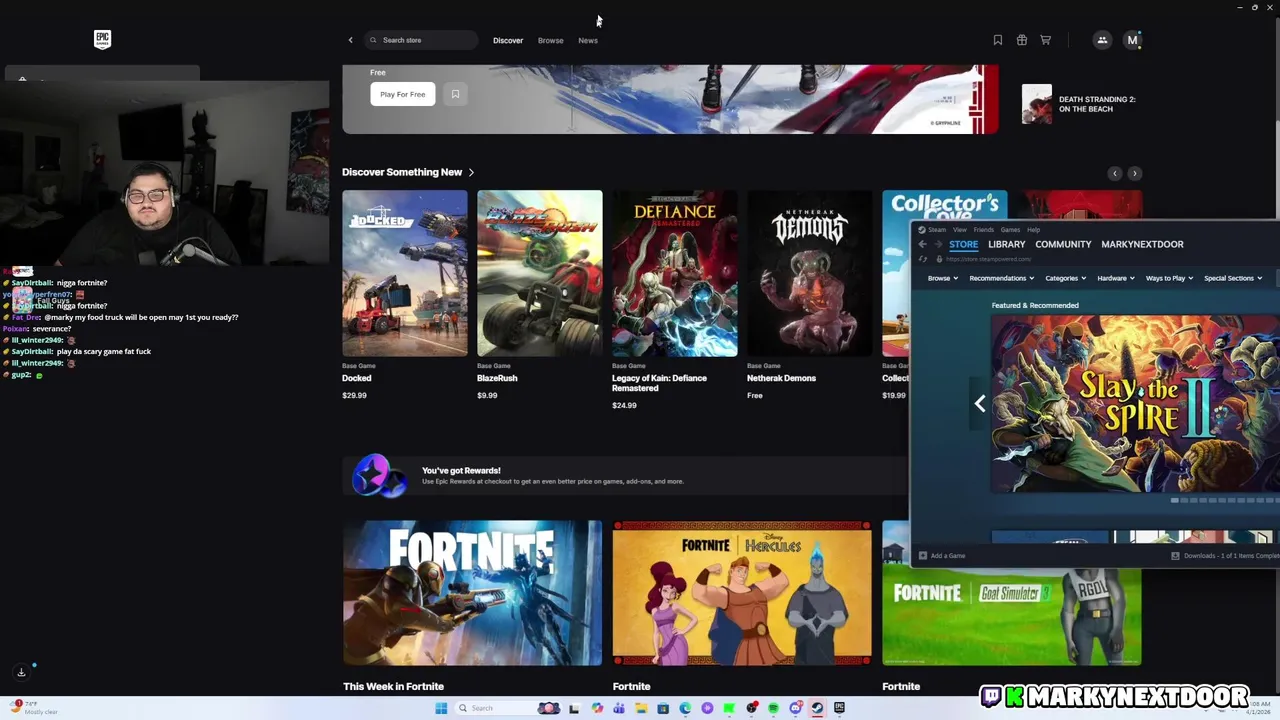This screenshot has width=1280, height=720.
Task: Open Steam from the taskbar
Action: (817, 708)
